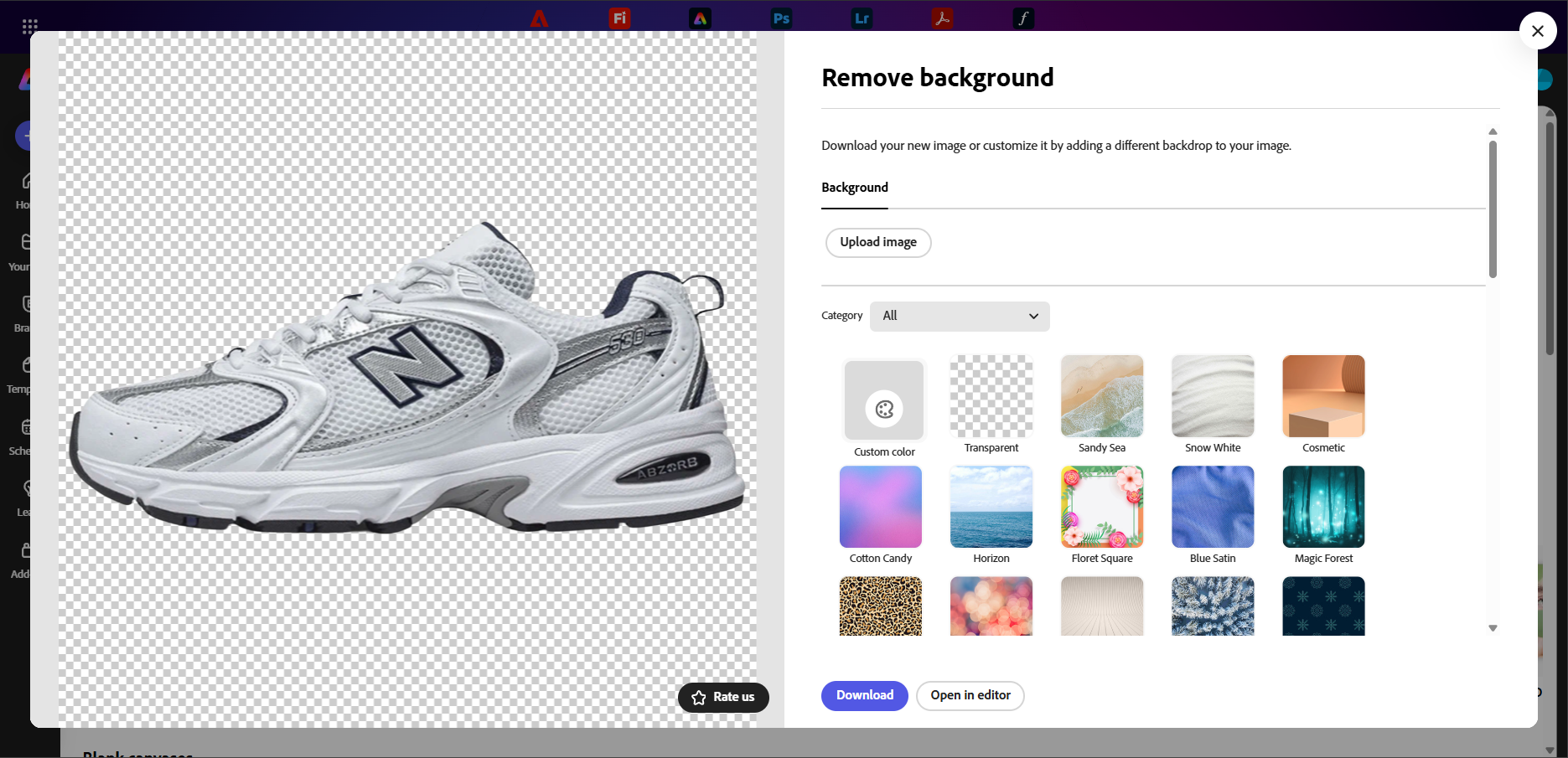Select the dark snowflake pattern background thumbnail
This screenshot has width=1568, height=758.
pyautogui.click(x=1323, y=606)
